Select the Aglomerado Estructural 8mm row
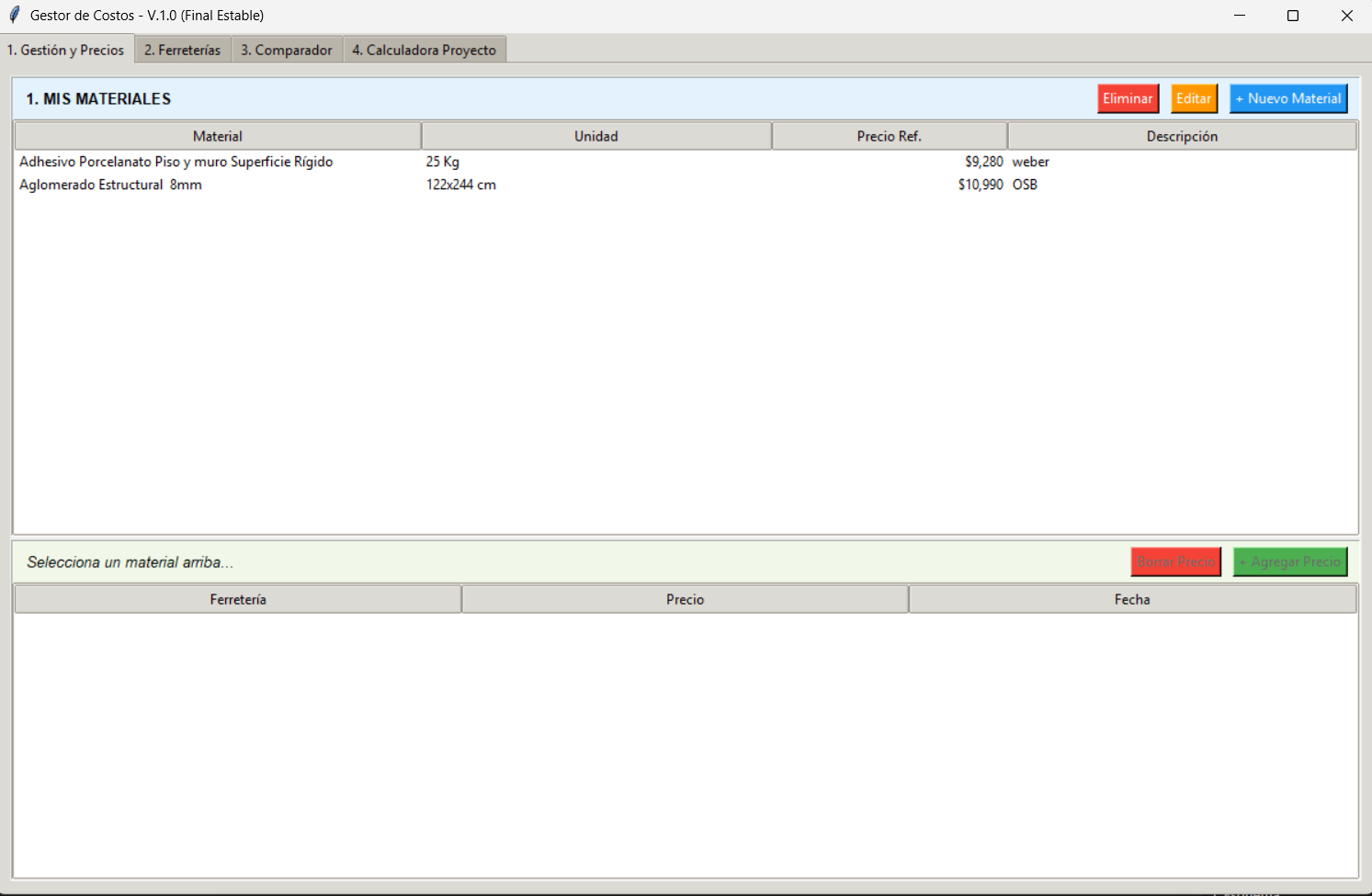Screen dimensions: 1372x896 (111, 185)
